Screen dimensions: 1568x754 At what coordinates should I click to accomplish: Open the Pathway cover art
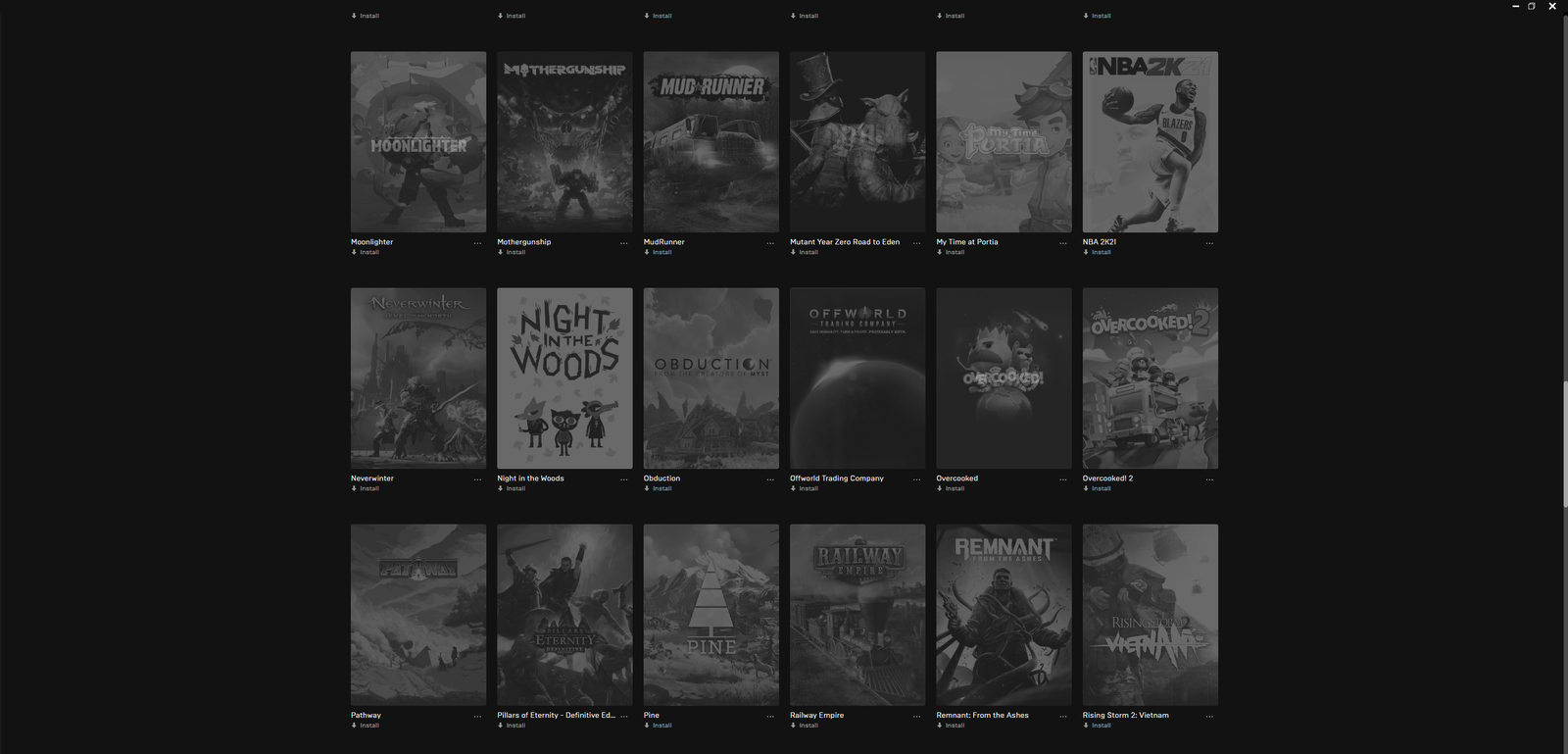tap(418, 615)
